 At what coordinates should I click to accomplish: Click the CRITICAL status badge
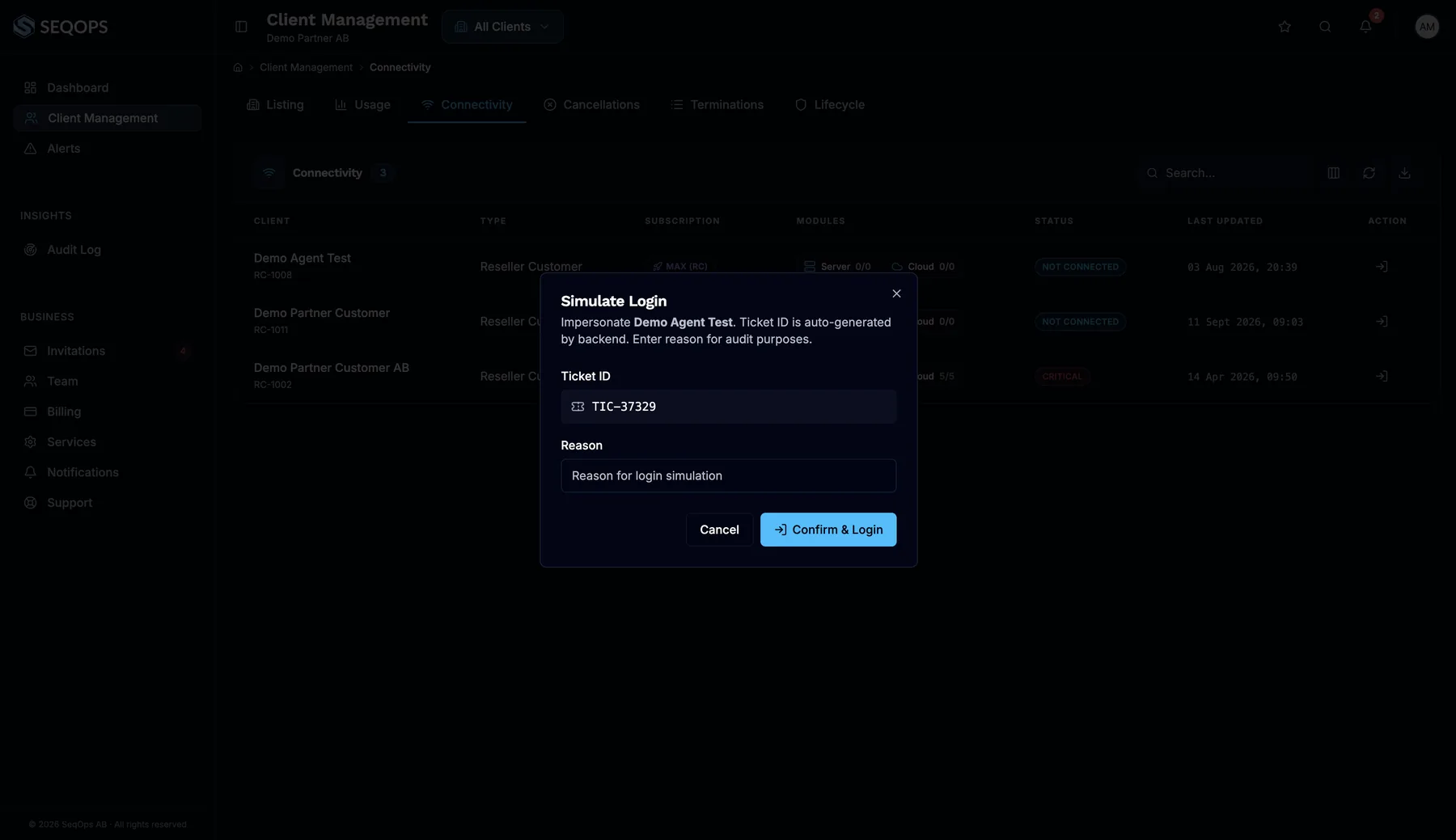1062,377
